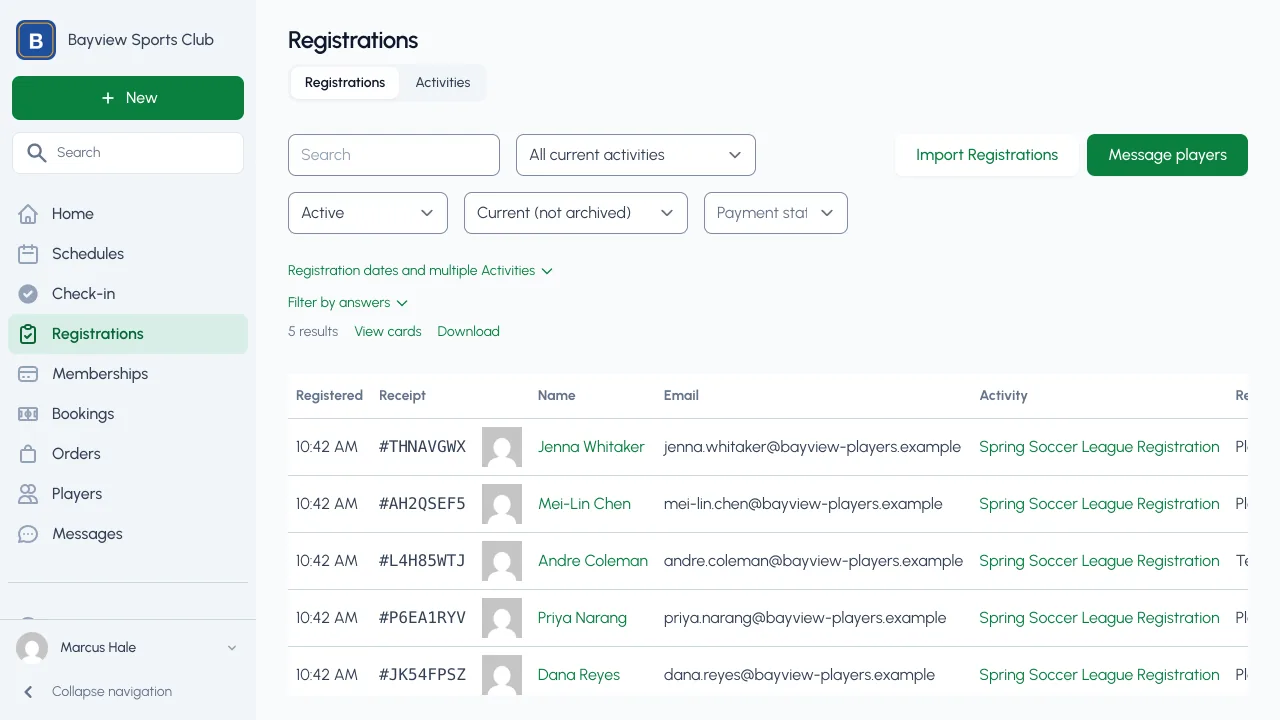
Task: Click Jenna Whitaker's avatar thumbnail
Action: [502, 447]
